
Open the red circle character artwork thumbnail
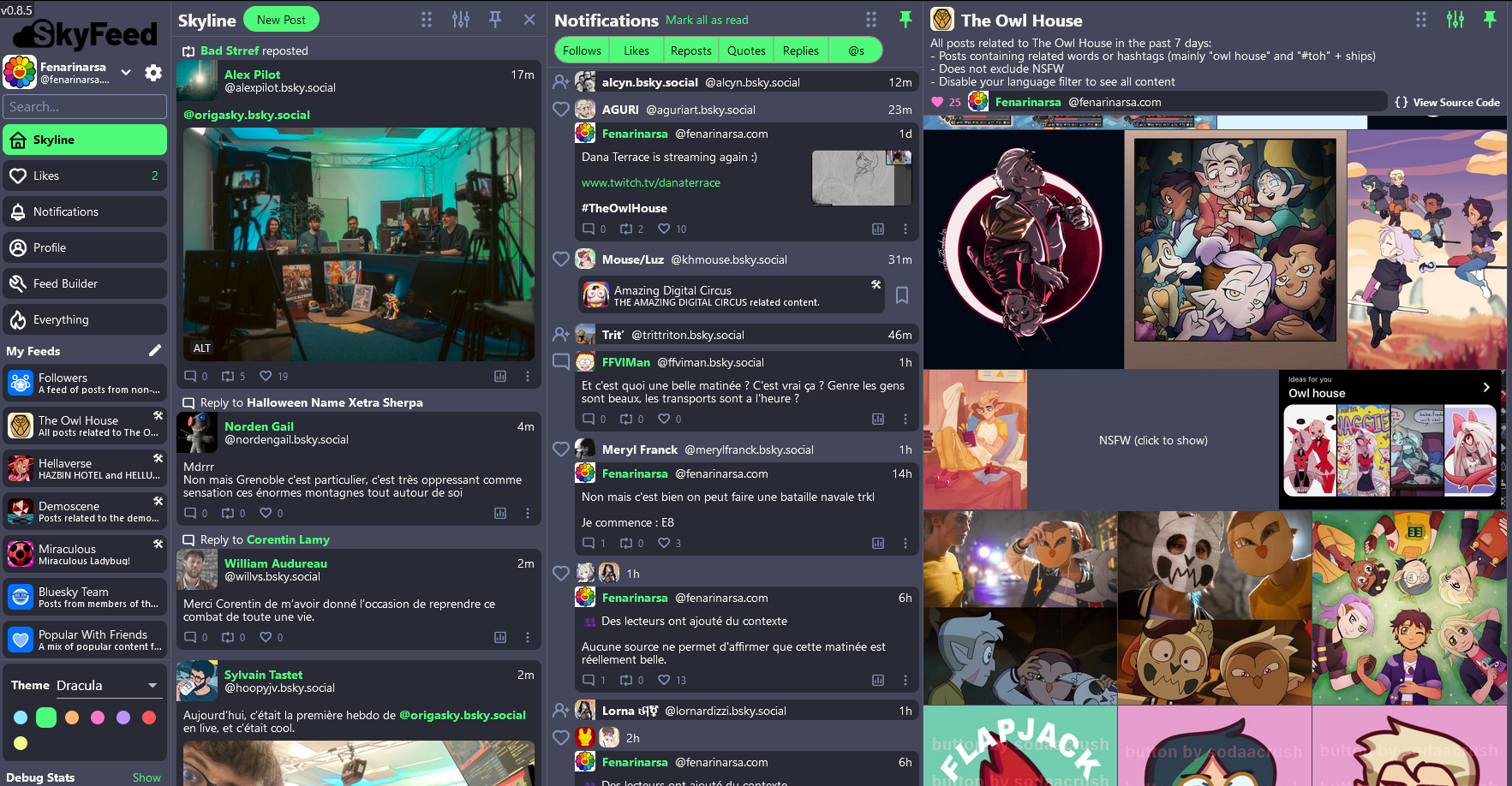point(1024,249)
